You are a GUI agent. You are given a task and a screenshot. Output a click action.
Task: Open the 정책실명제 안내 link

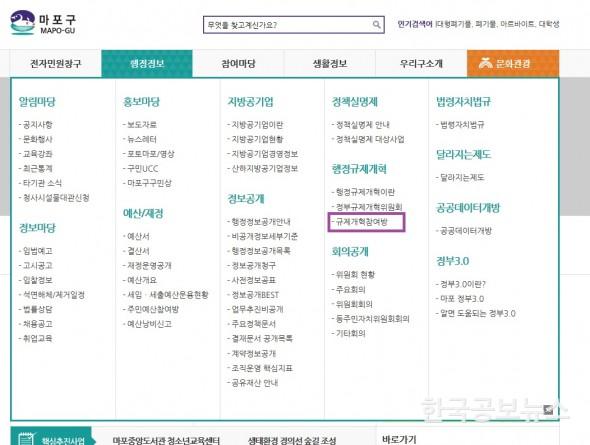click(x=362, y=125)
